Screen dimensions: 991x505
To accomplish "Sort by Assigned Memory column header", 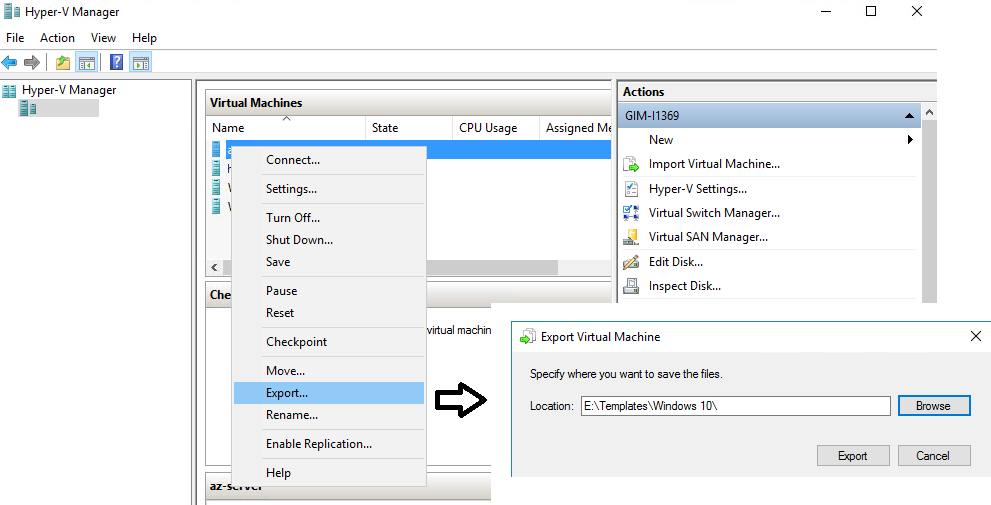I will pos(576,128).
